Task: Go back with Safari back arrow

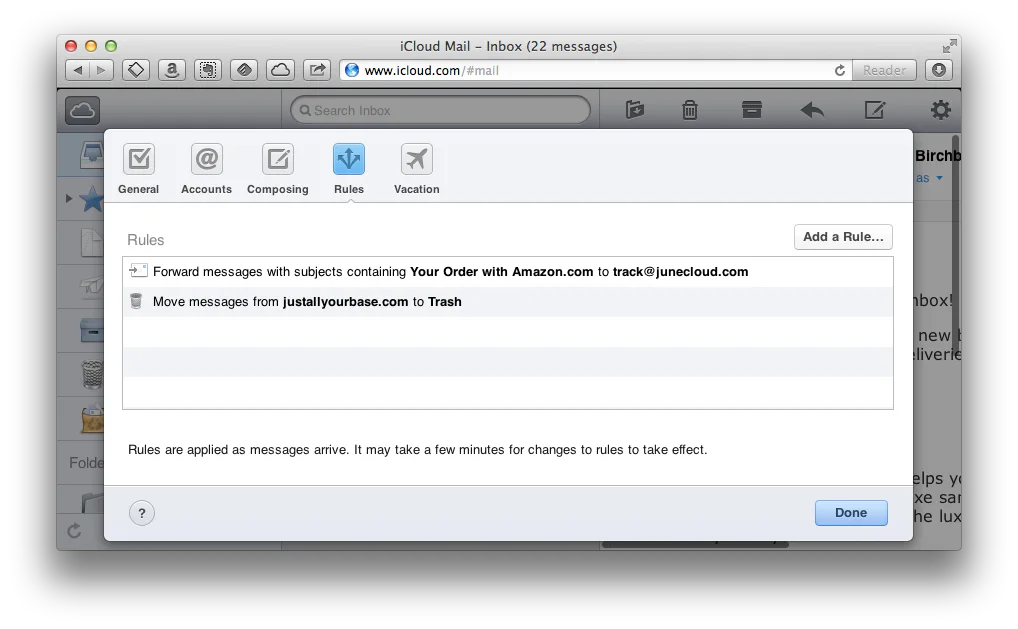Action: pos(78,70)
